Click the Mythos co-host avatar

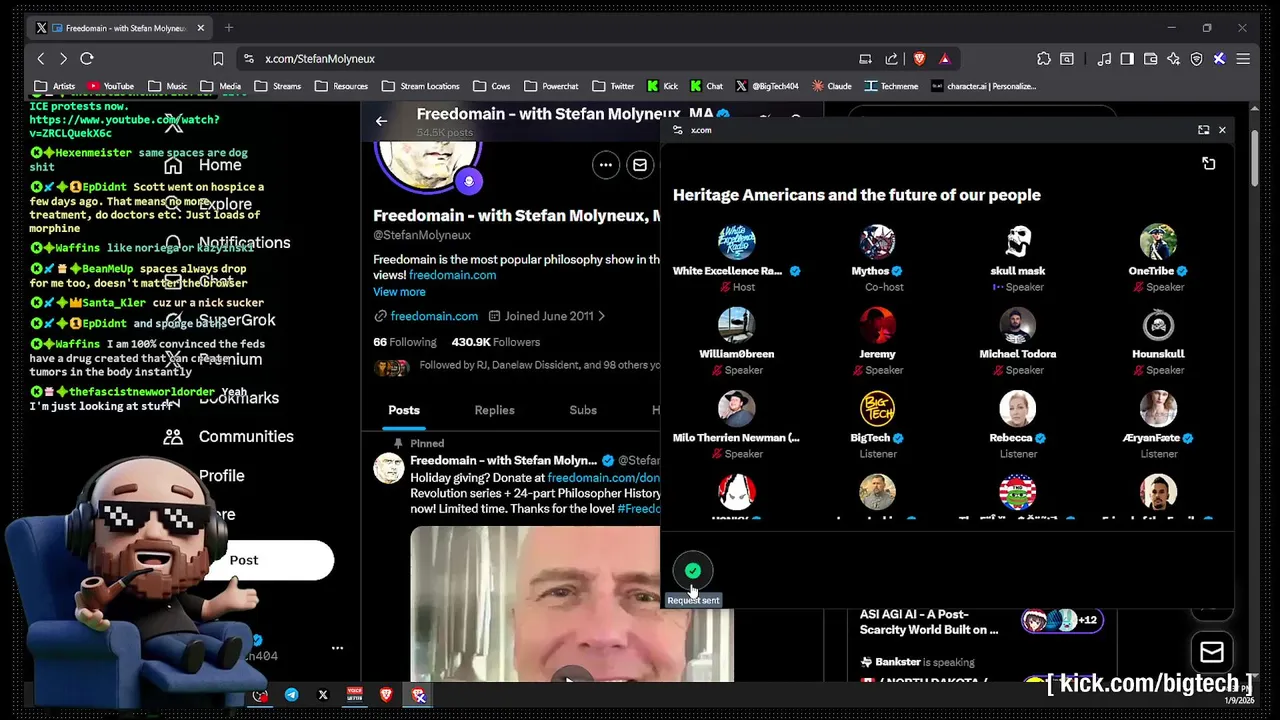[877, 241]
